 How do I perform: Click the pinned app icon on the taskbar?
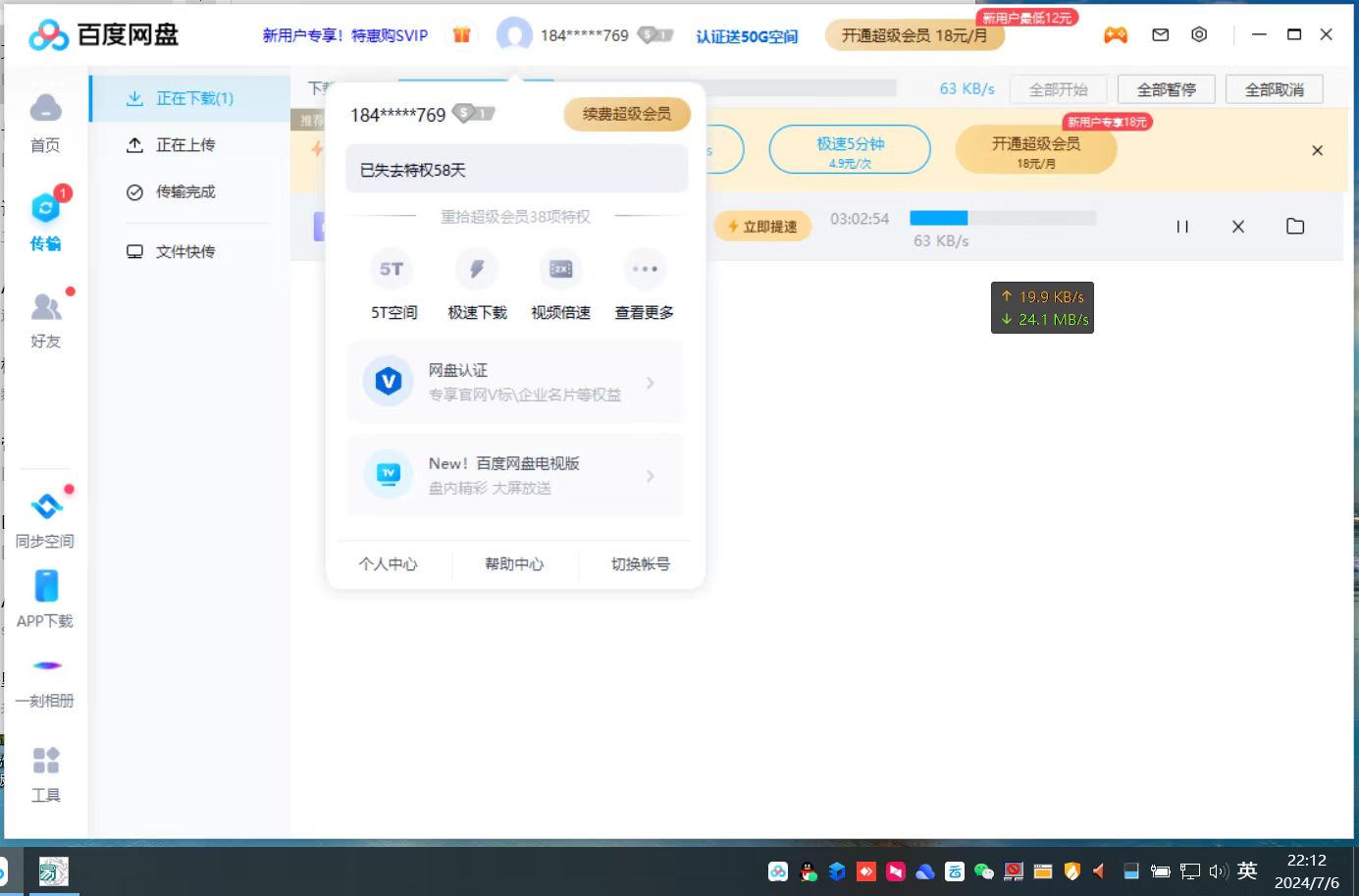[53, 871]
